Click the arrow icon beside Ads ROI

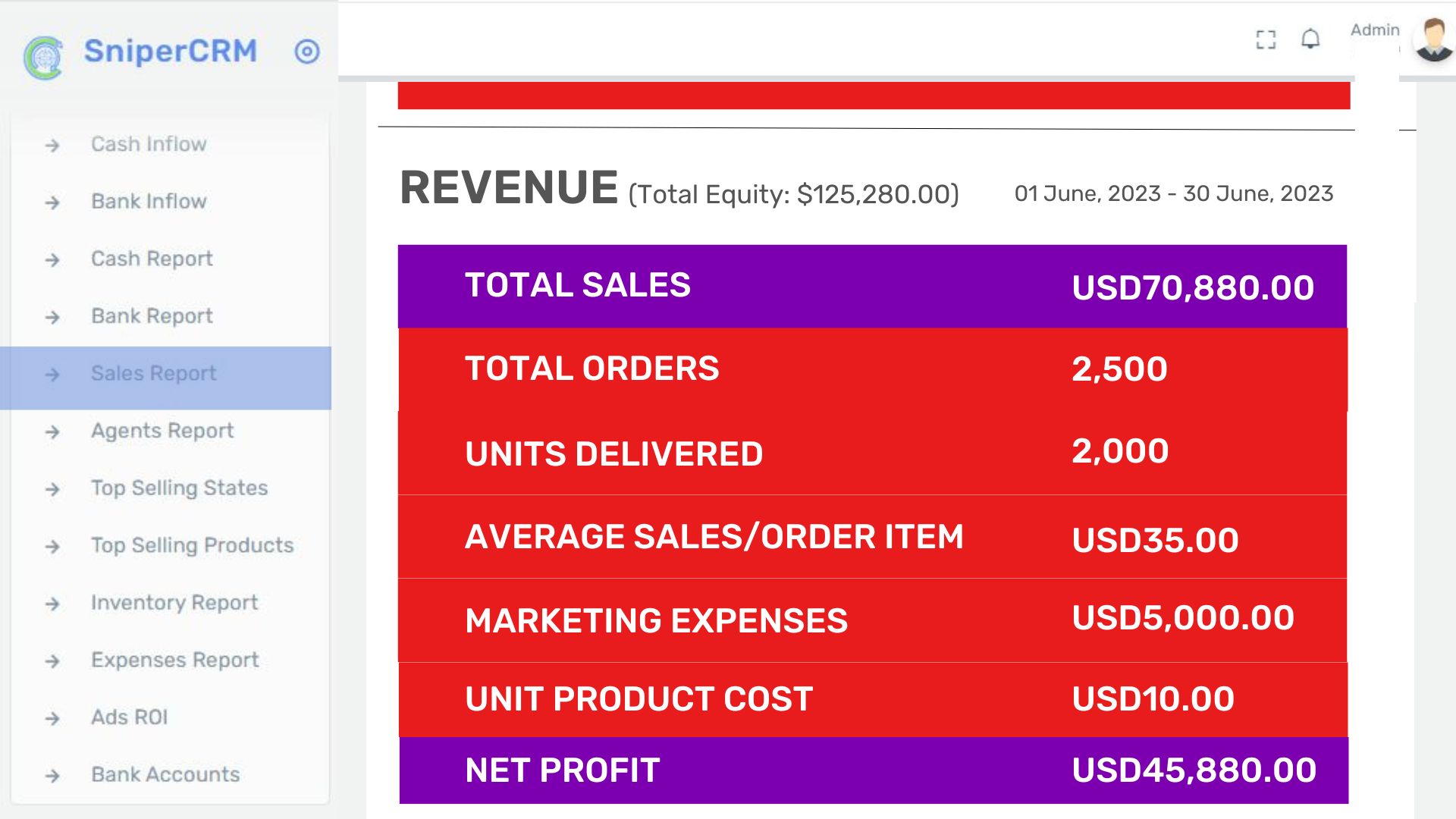tap(52, 718)
